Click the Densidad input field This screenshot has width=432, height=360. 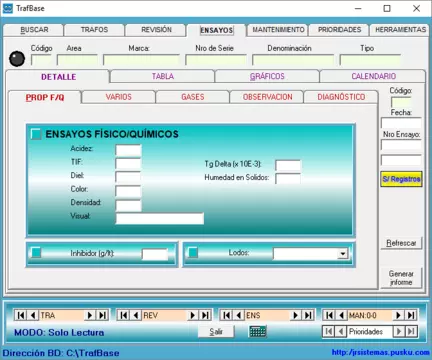pos(128,205)
